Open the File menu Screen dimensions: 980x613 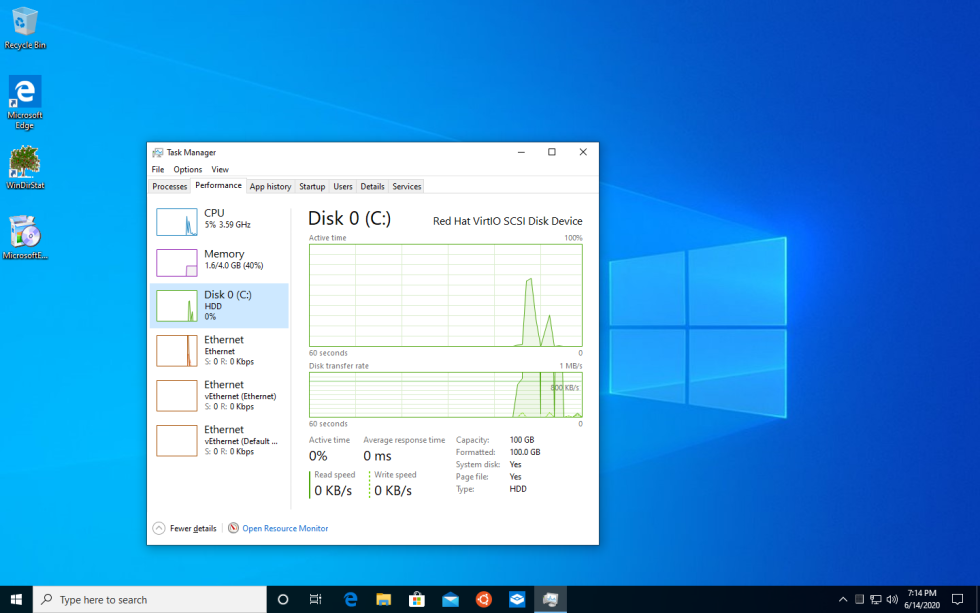157,169
